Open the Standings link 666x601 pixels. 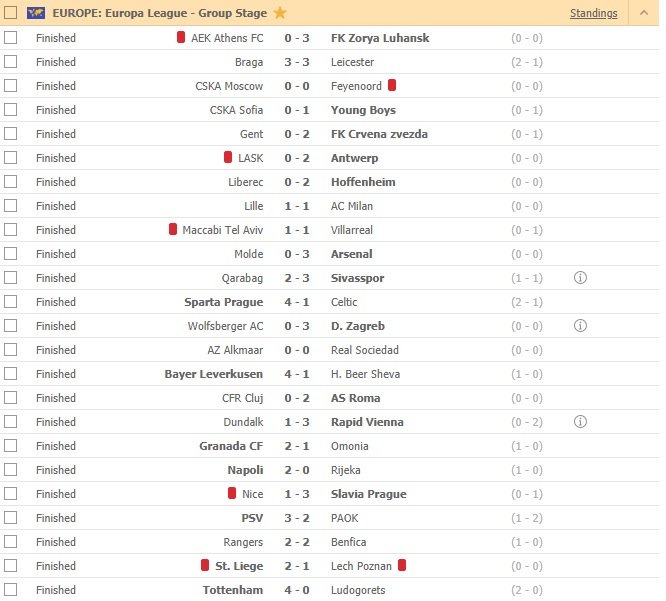(593, 13)
